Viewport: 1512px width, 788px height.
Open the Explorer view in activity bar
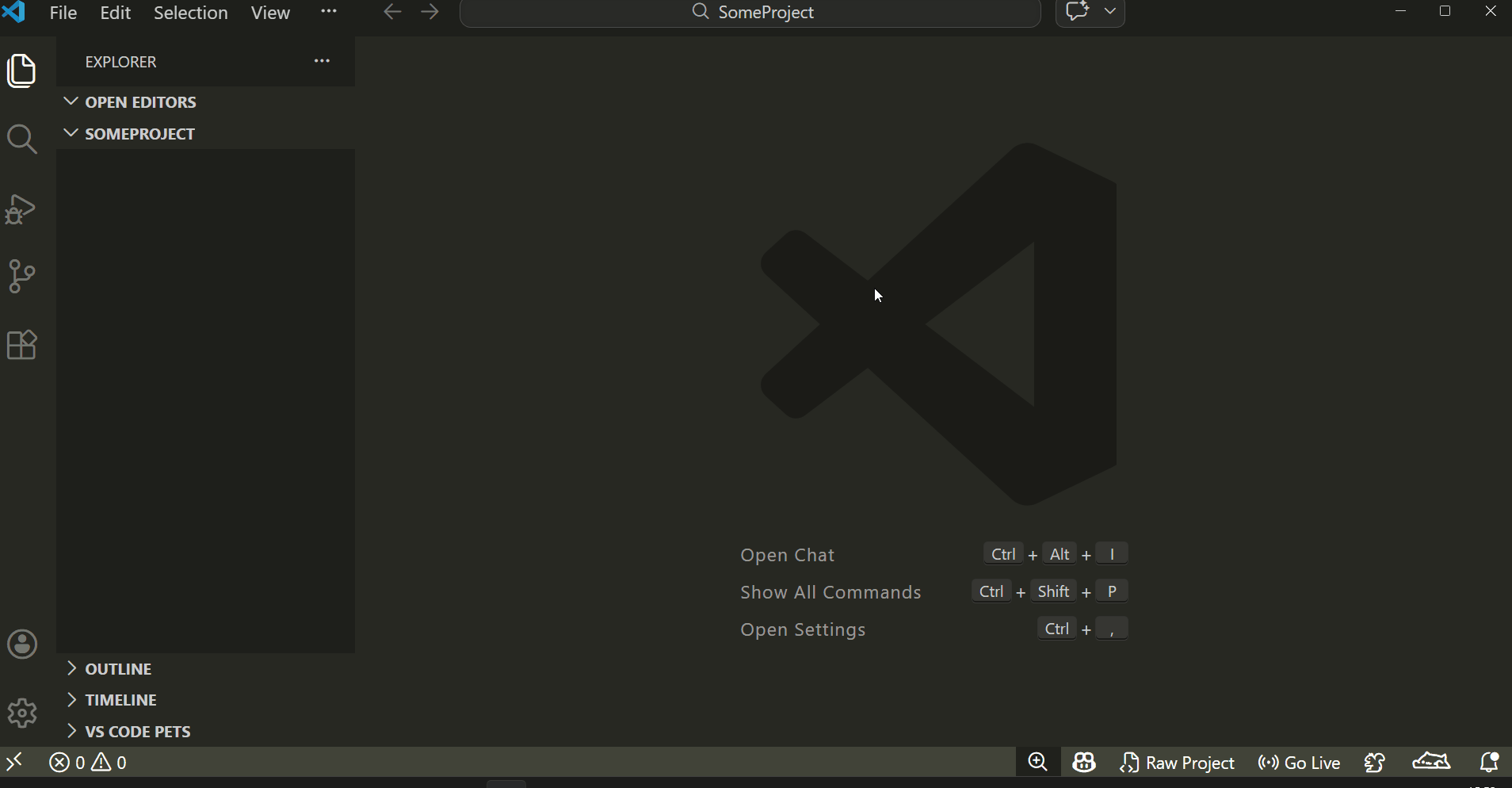21,71
